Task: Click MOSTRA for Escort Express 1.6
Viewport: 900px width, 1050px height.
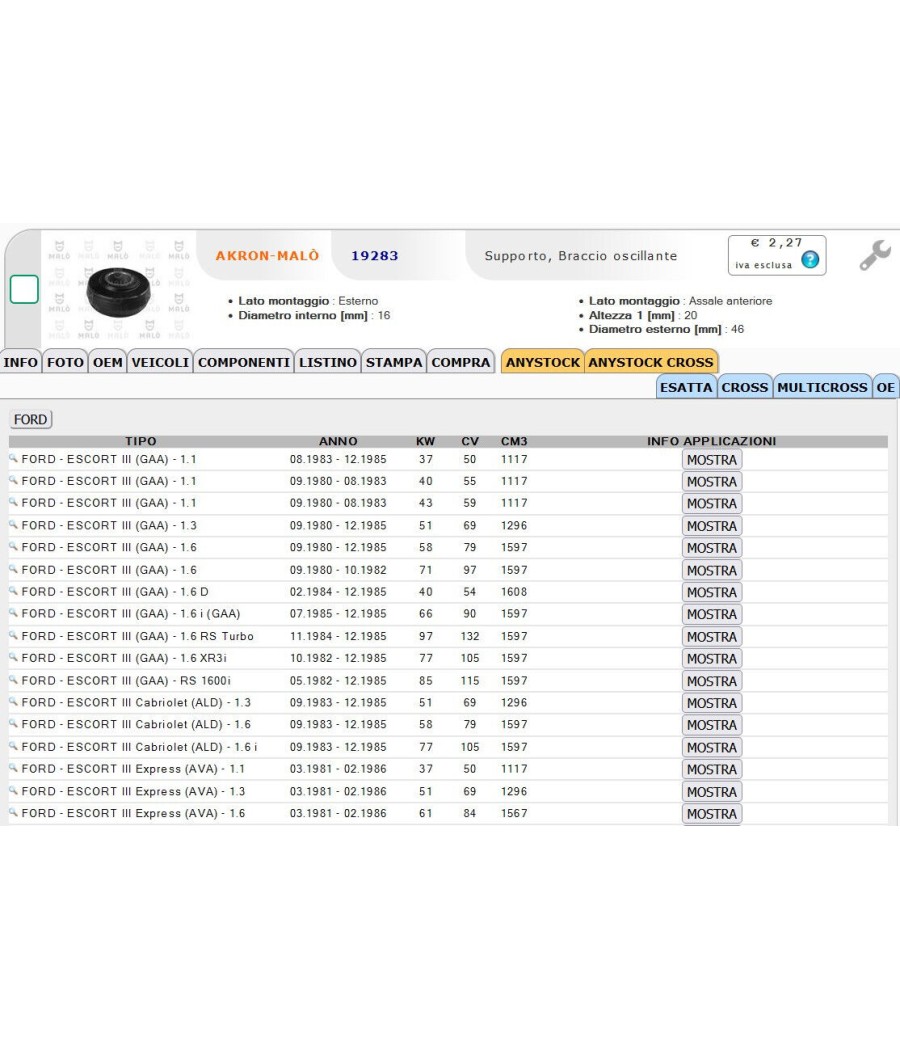Action: [712, 814]
